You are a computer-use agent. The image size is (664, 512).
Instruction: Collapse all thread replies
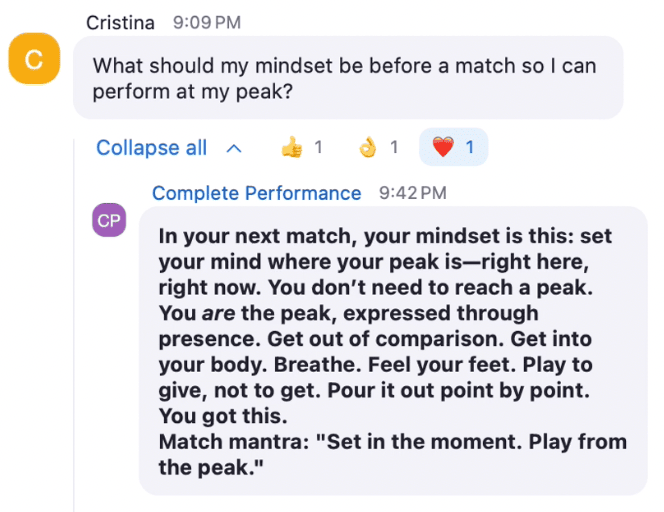click(152, 148)
